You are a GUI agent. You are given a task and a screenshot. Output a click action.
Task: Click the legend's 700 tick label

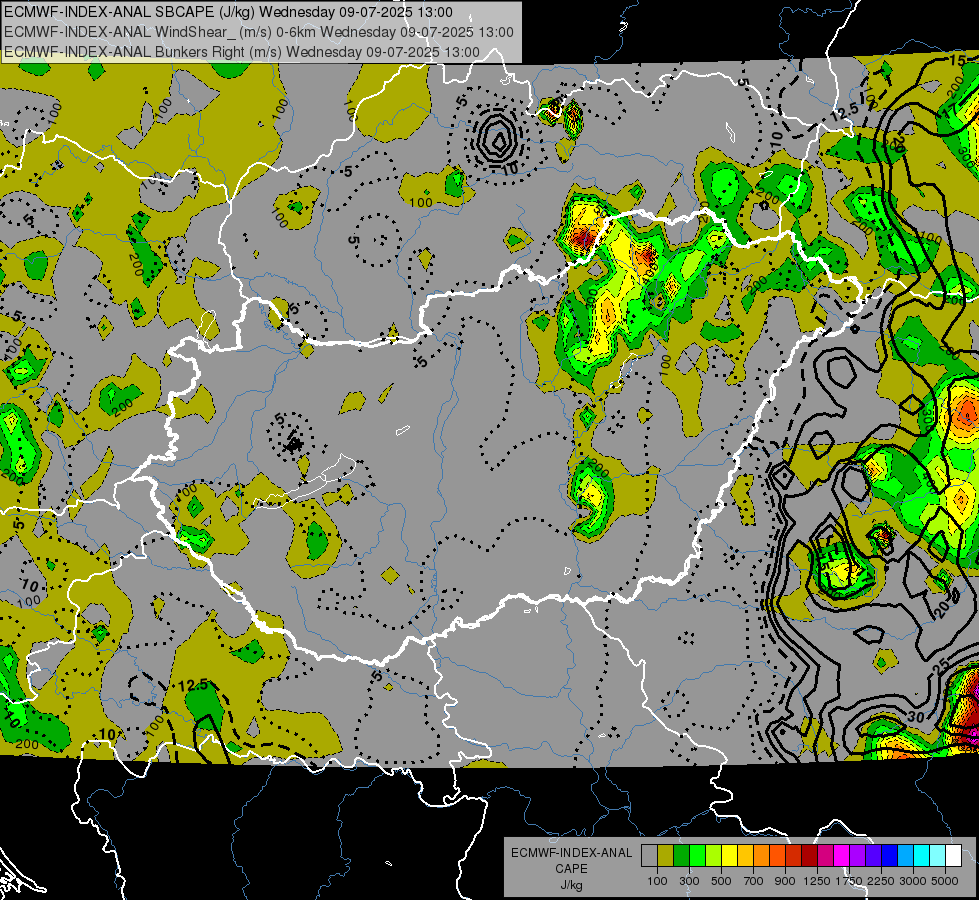point(754,881)
